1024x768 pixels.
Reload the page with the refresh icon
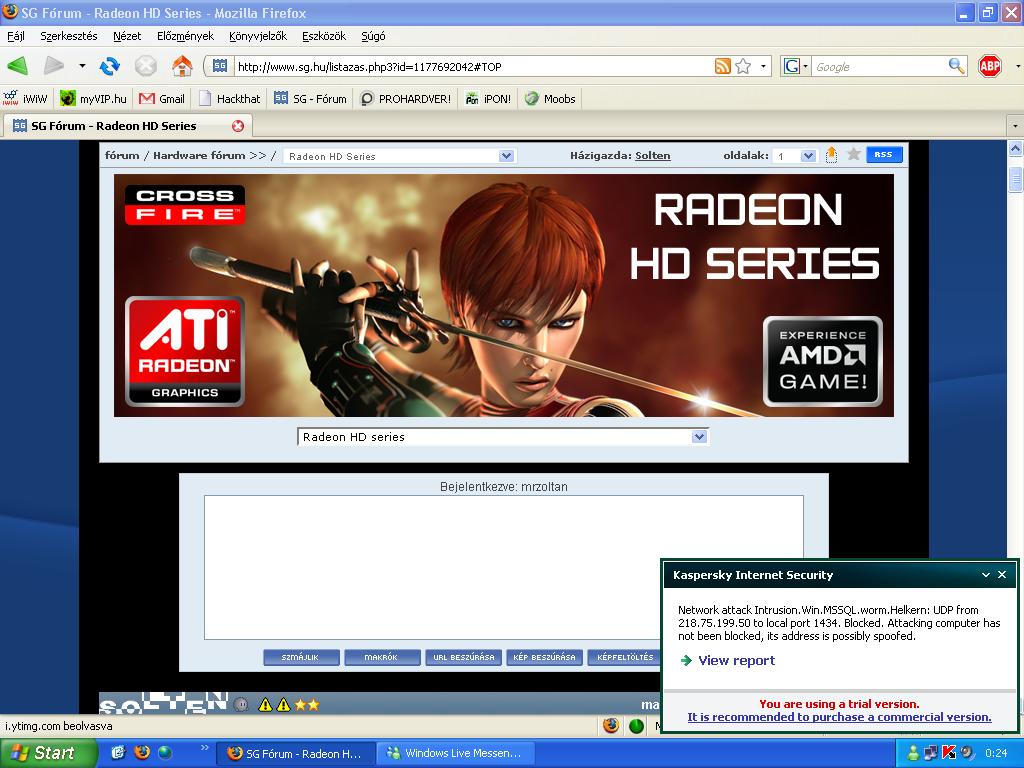pyautogui.click(x=110, y=66)
